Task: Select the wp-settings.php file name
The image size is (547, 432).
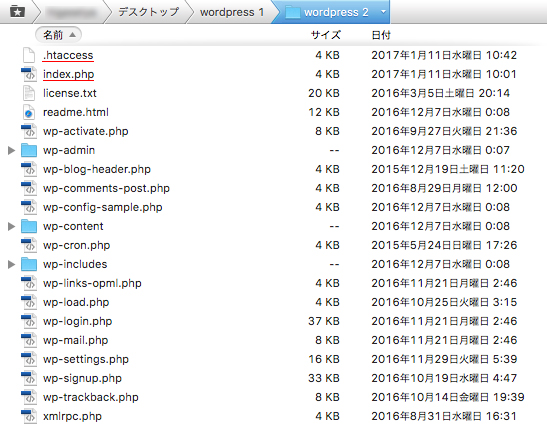Action: [86, 359]
